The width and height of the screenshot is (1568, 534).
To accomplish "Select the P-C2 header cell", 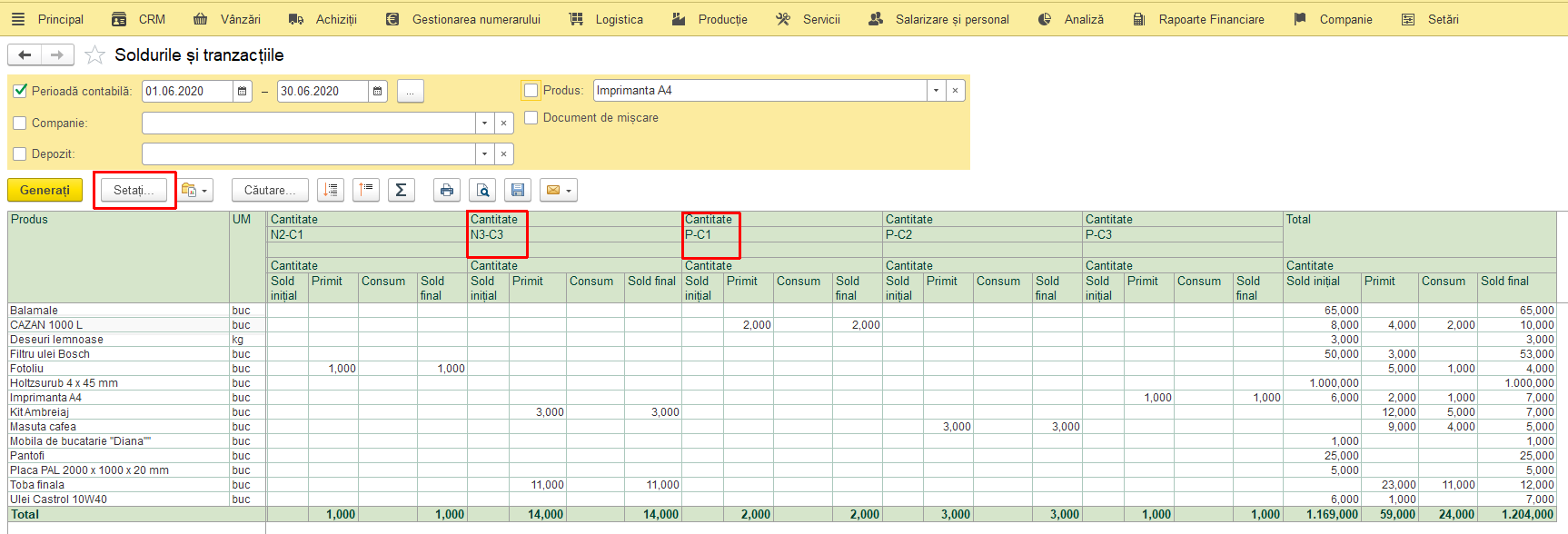I will (982, 234).
